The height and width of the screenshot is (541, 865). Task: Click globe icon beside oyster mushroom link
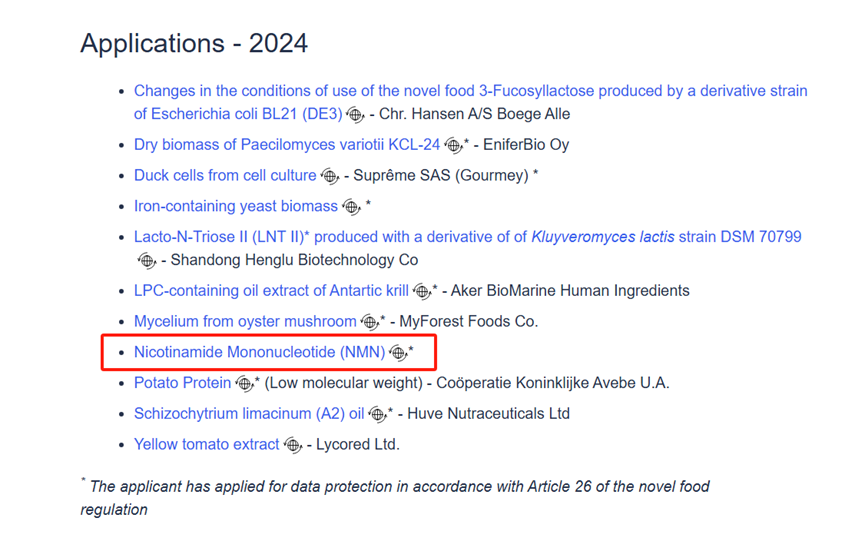pyautogui.click(x=370, y=322)
